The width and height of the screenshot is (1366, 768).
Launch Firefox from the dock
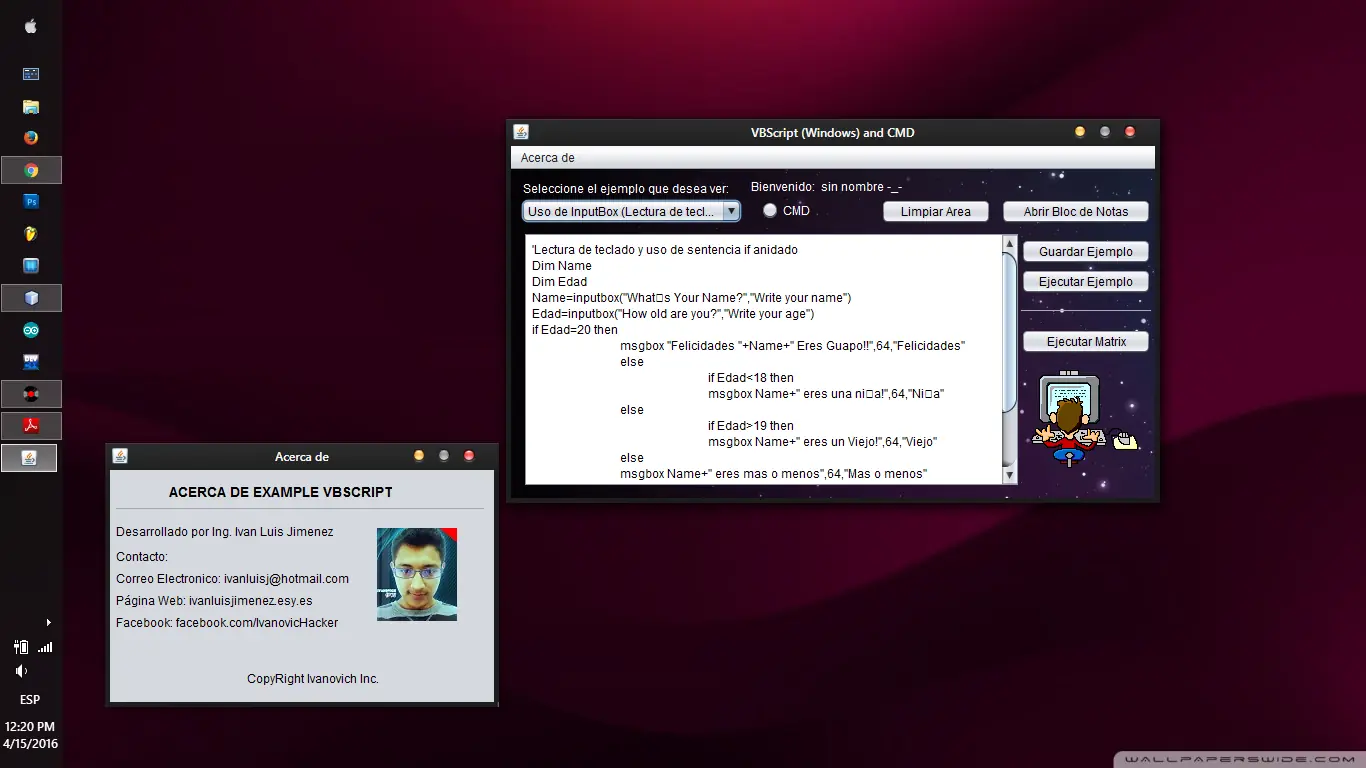(x=31, y=138)
